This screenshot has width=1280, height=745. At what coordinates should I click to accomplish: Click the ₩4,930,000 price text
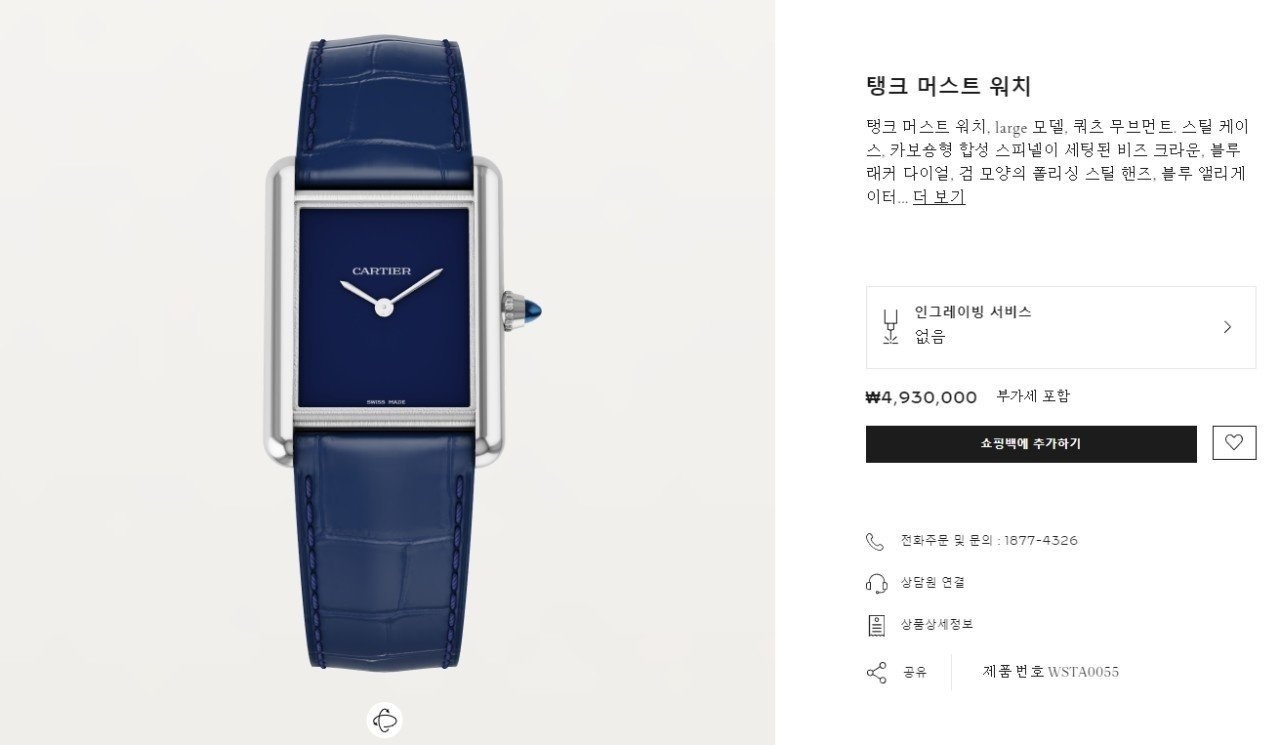pos(921,397)
